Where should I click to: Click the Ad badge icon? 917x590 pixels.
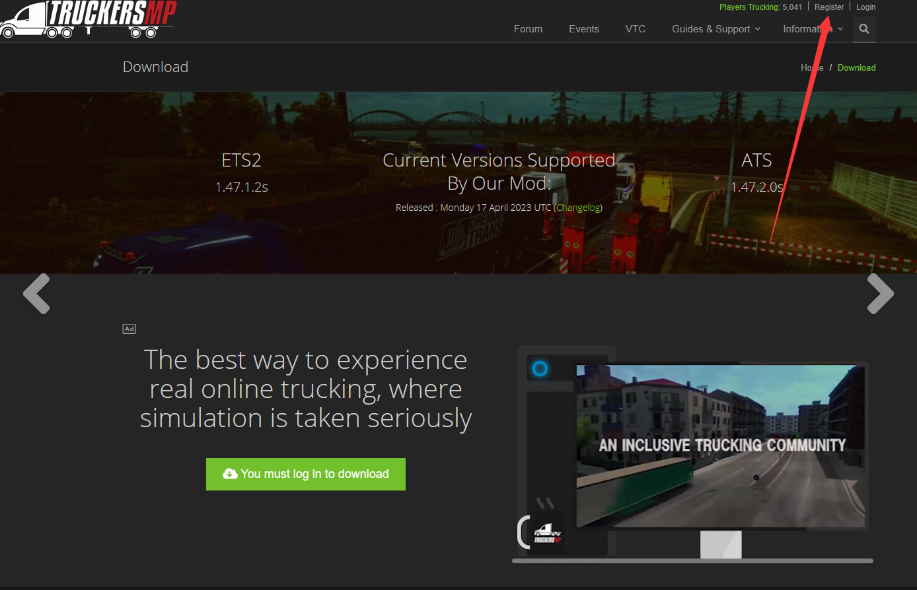click(x=129, y=329)
